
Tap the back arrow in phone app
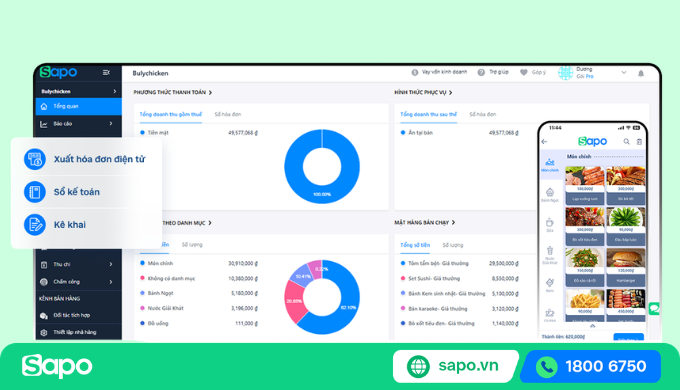click(544, 141)
